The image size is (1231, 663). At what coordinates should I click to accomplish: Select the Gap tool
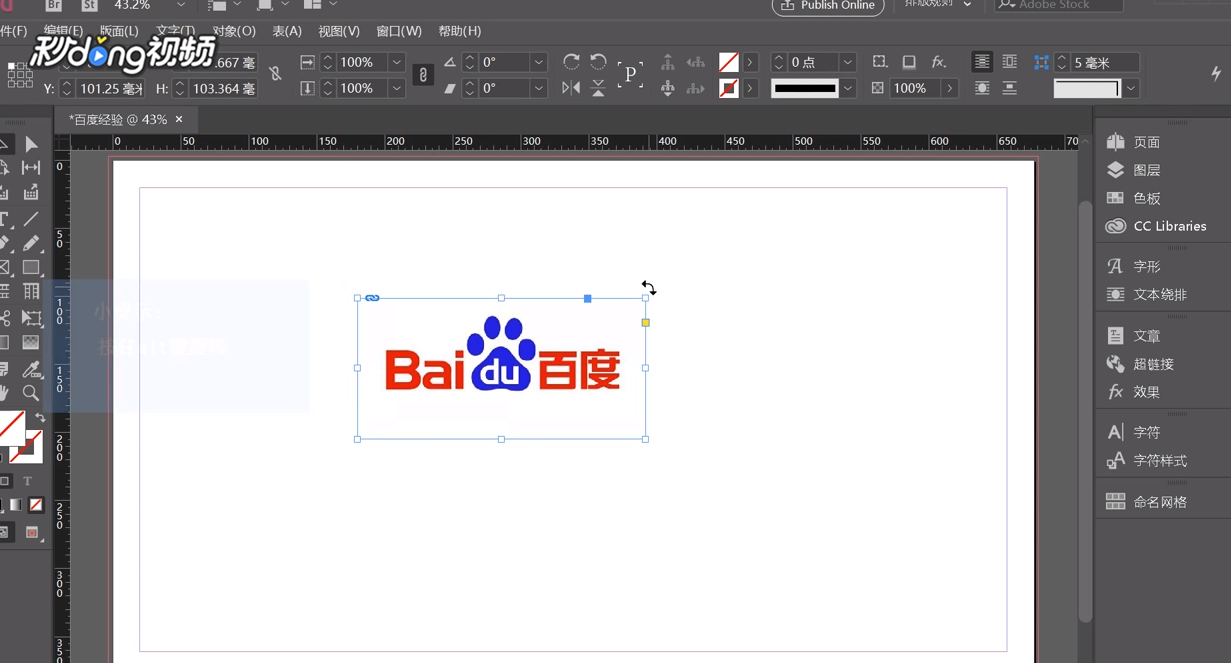pos(31,168)
